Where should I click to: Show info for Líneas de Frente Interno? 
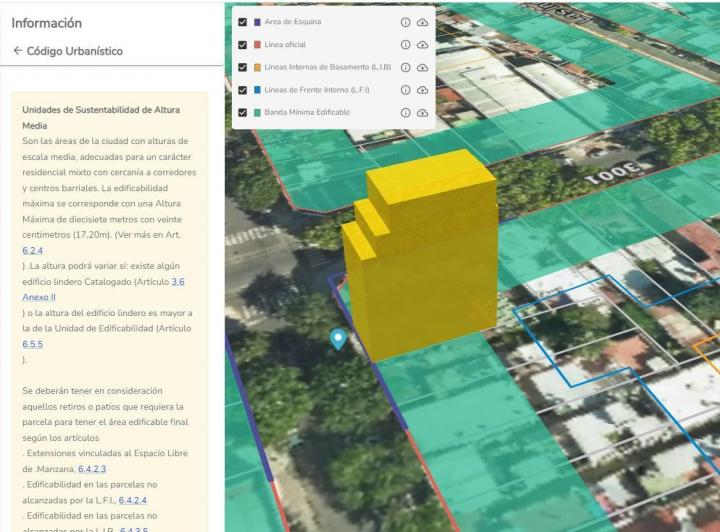[x=405, y=90]
